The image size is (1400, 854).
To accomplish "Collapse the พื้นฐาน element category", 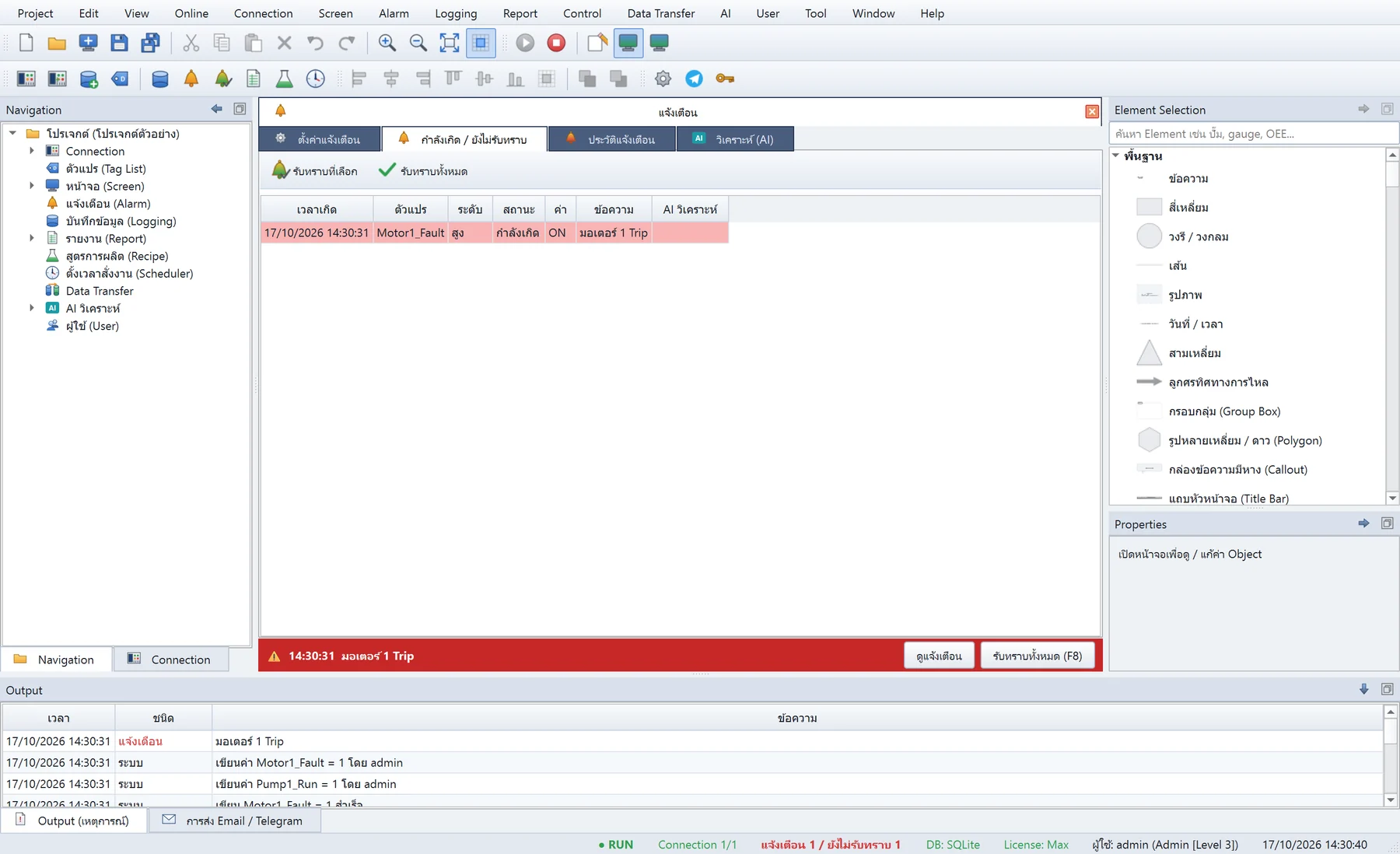I will pos(1116,156).
